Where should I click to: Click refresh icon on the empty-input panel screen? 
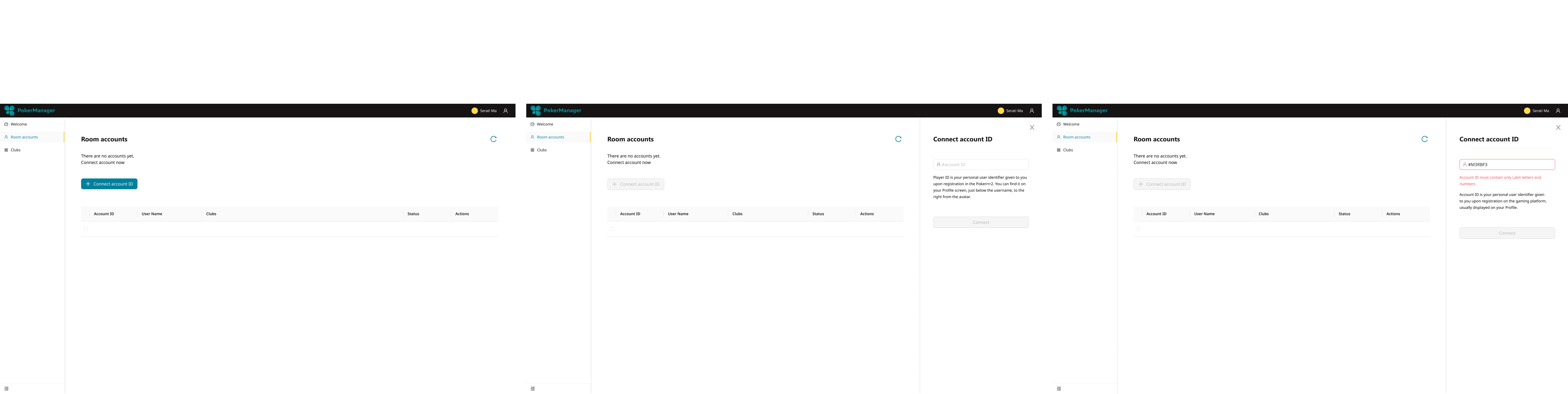coord(898,139)
